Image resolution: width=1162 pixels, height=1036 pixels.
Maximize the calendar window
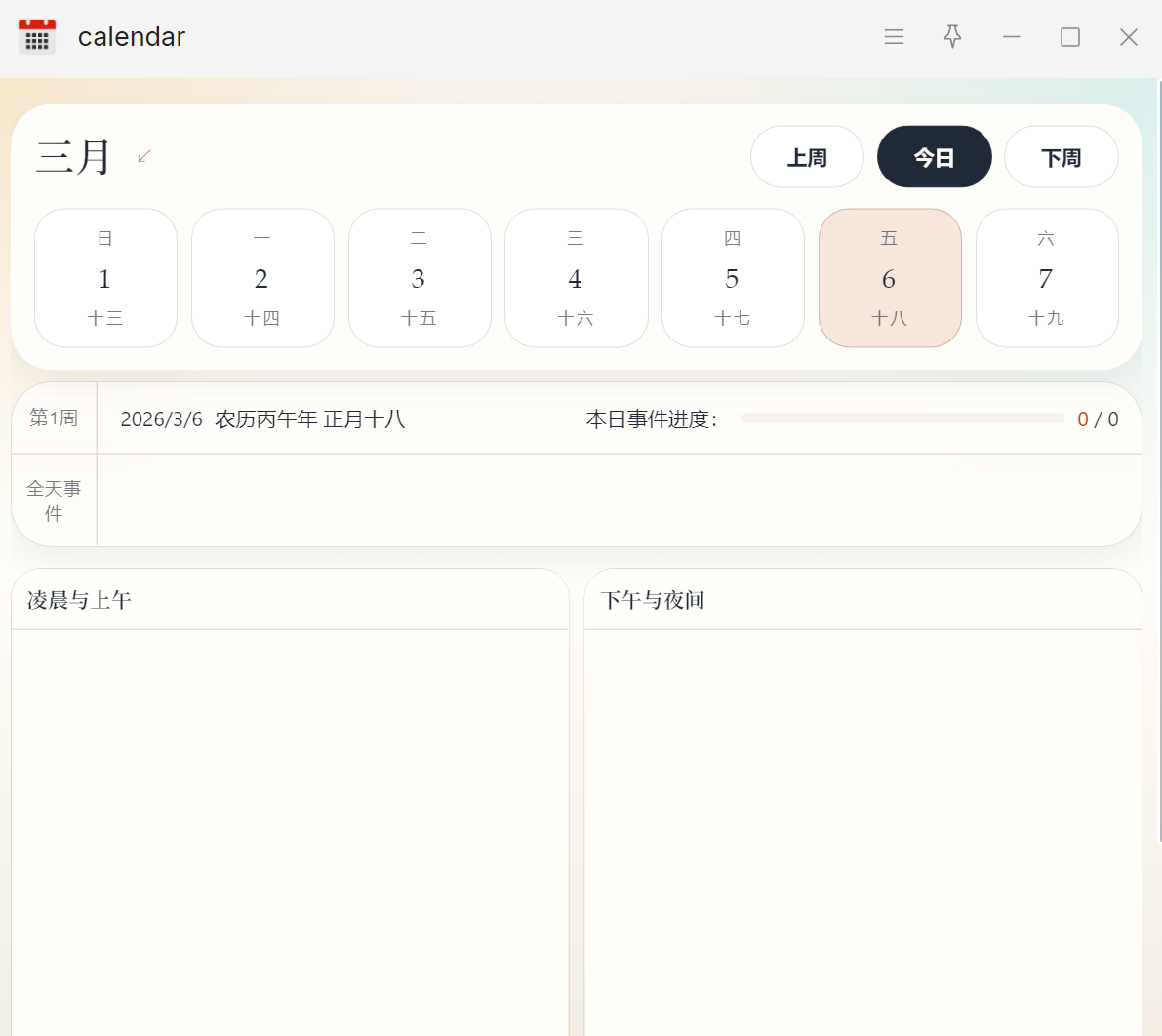coord(1069,37)
